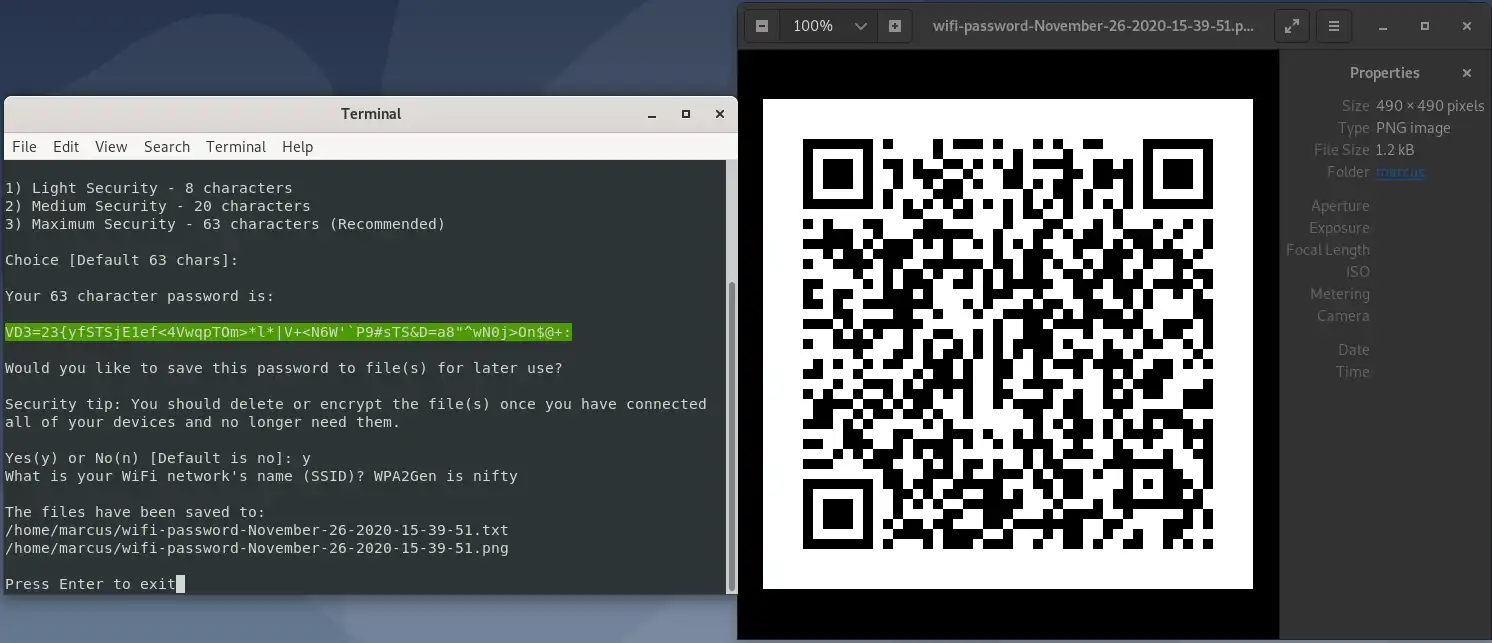The image size is (1492, 643).
Task: Open the Search menu in Terminal
Action: 166,146
